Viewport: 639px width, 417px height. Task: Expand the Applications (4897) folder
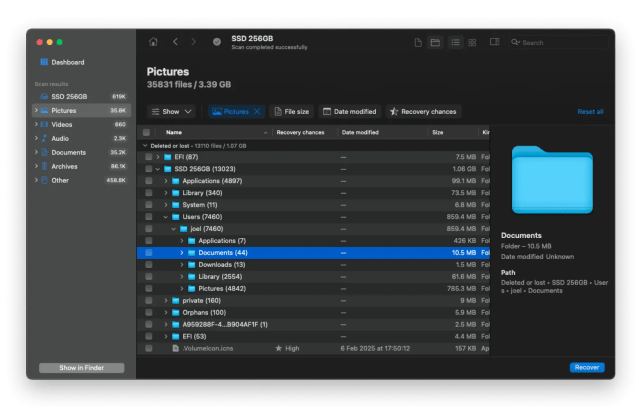[x=166, y=181]
